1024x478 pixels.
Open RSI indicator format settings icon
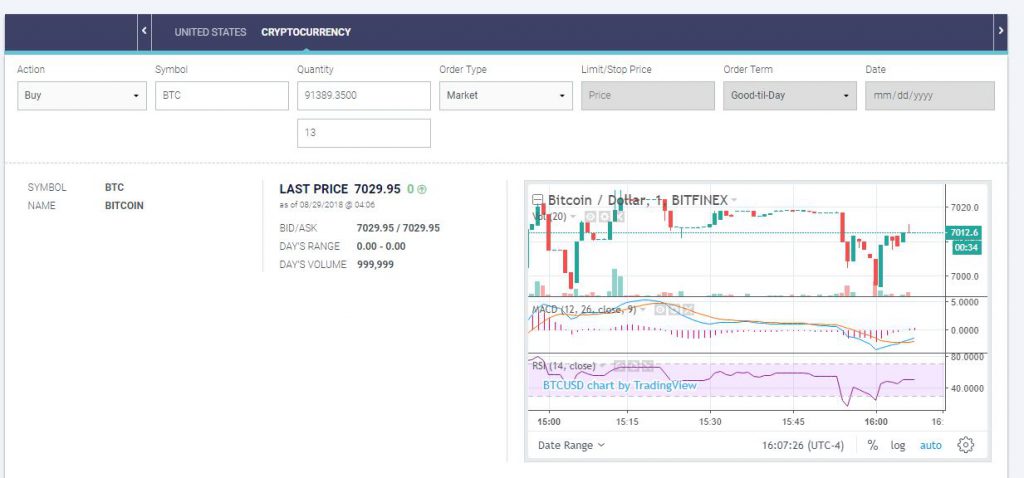click(633, 366)
